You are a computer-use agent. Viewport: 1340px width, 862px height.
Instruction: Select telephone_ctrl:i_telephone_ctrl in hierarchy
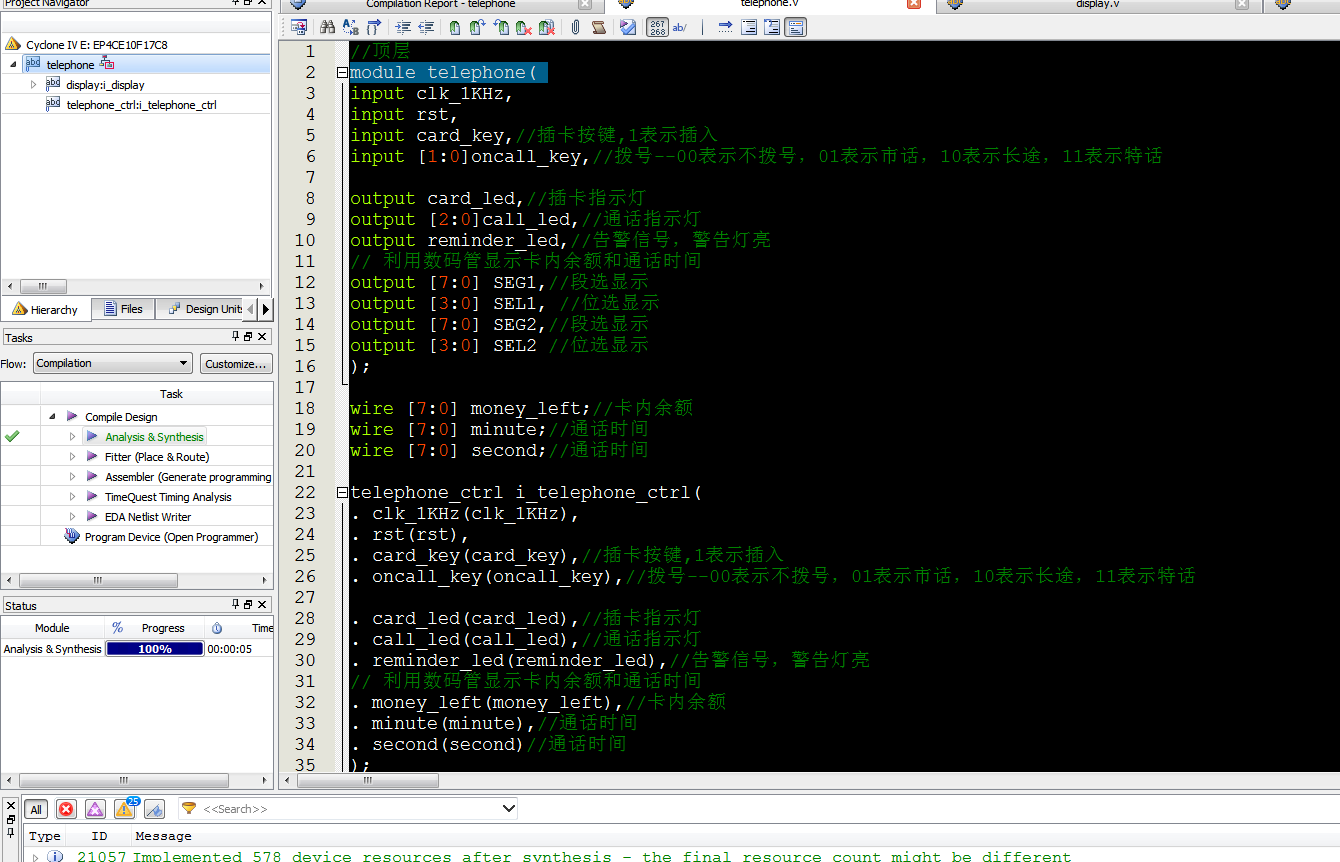(141, 105)
